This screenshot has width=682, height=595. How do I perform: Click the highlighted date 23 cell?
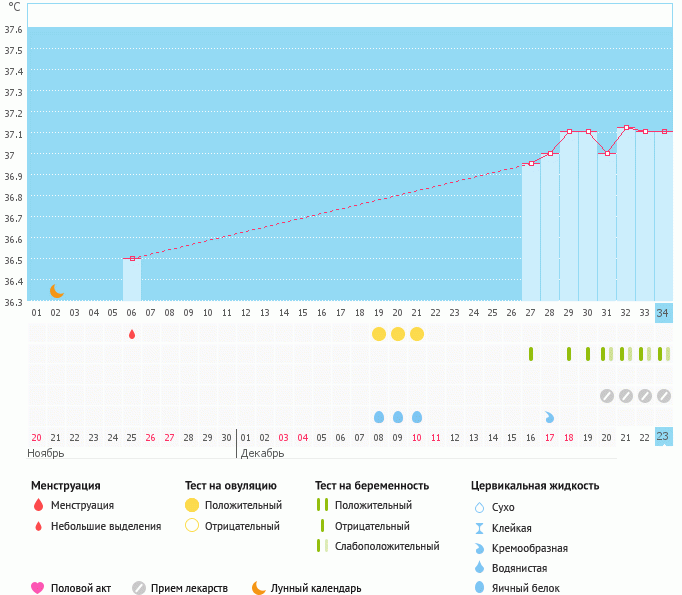point(663,436)
